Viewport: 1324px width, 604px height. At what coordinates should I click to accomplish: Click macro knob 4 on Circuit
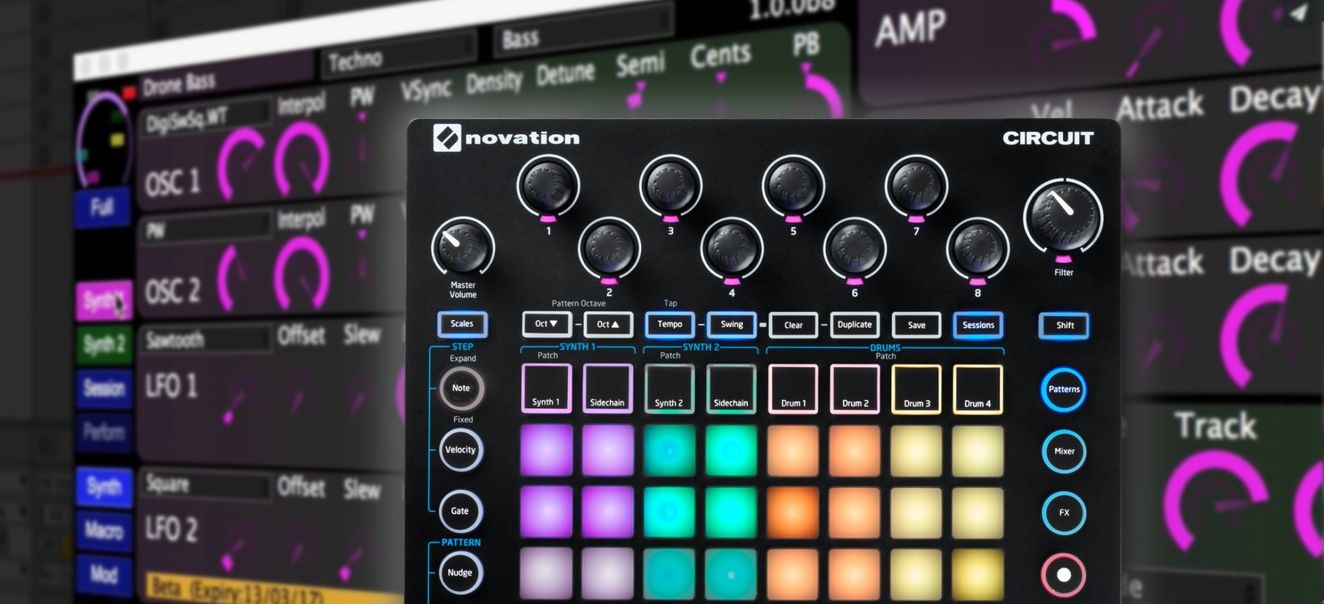732,249
